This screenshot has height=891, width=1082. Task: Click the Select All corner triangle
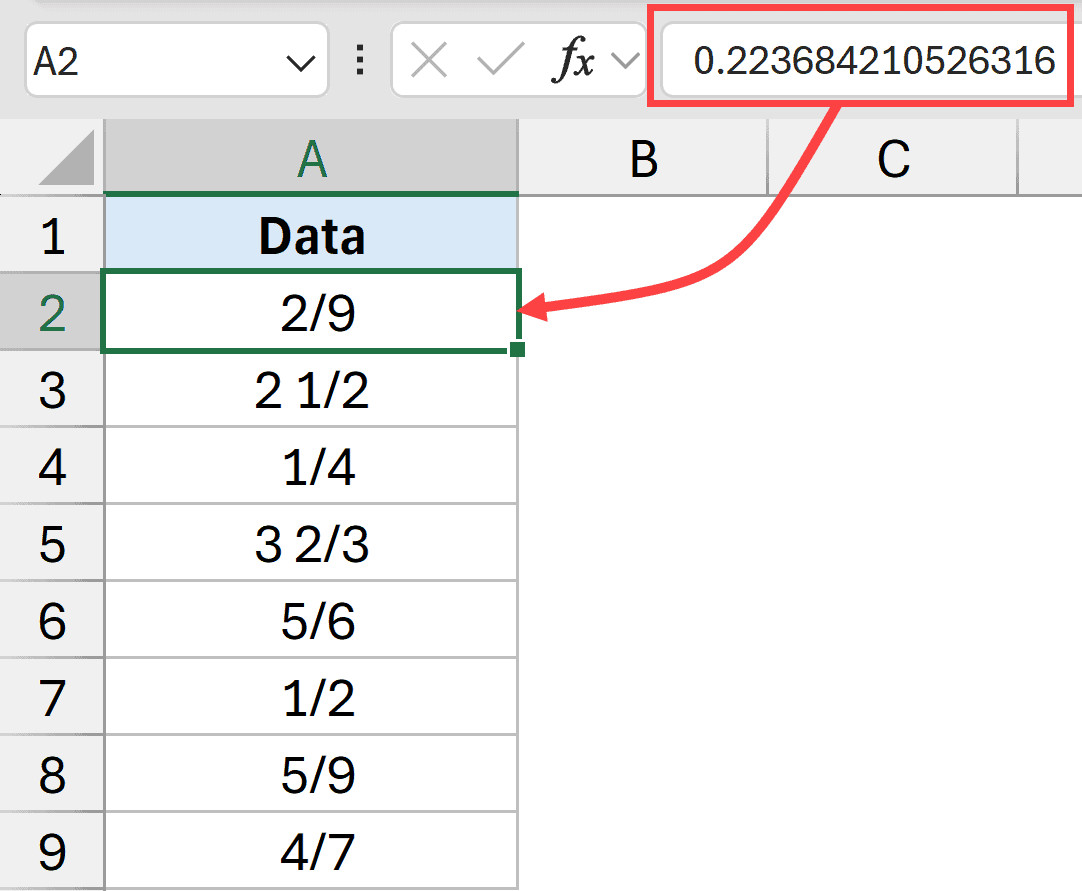(x=68, y=160)
